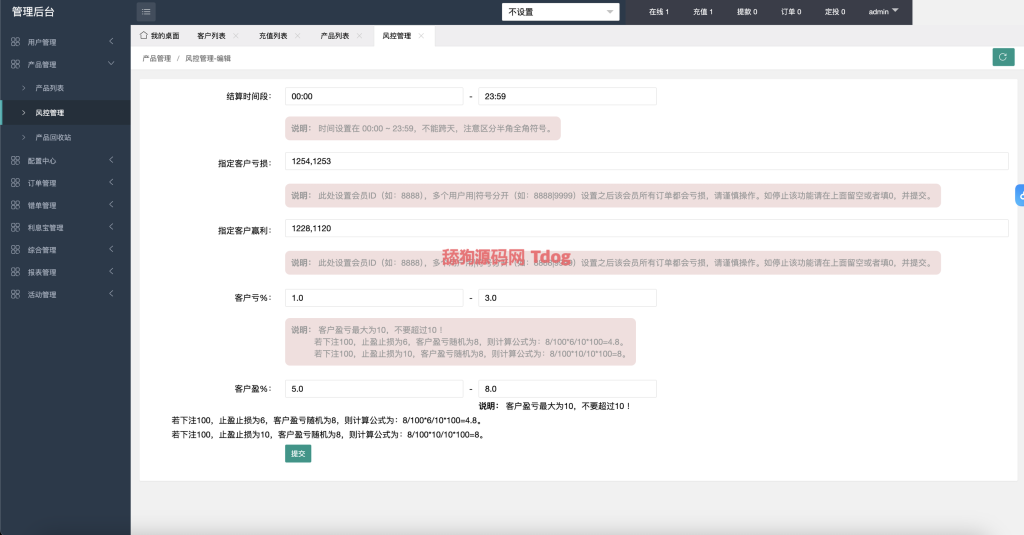Open the admin user dropdown

tap(883, 12)
